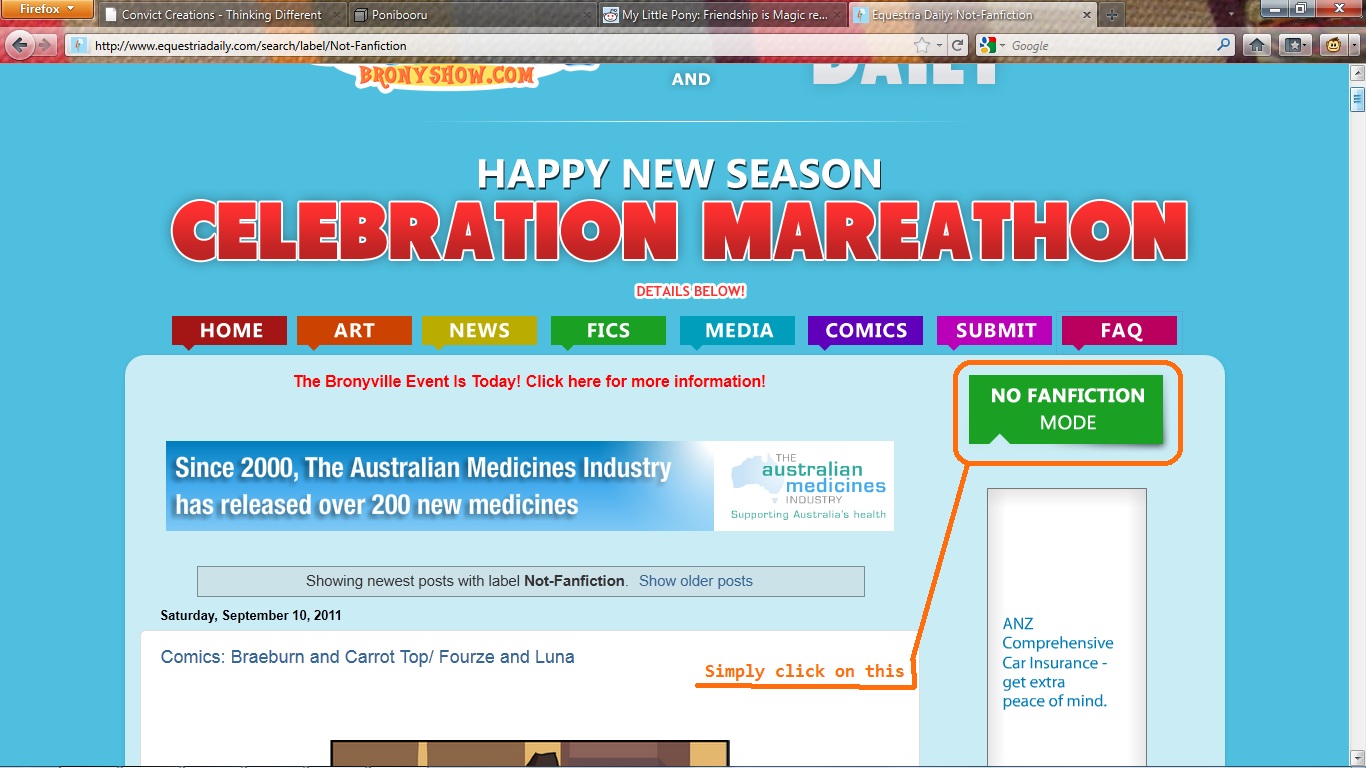Click the search magnifier icon
1366x768 pixels.
1224,46
